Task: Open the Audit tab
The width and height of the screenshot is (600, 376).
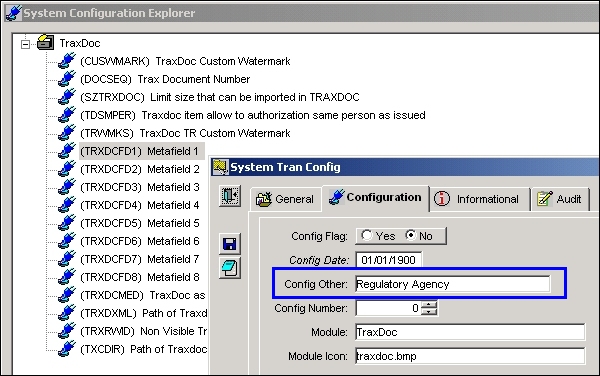Action: click(x=560, y=199)
